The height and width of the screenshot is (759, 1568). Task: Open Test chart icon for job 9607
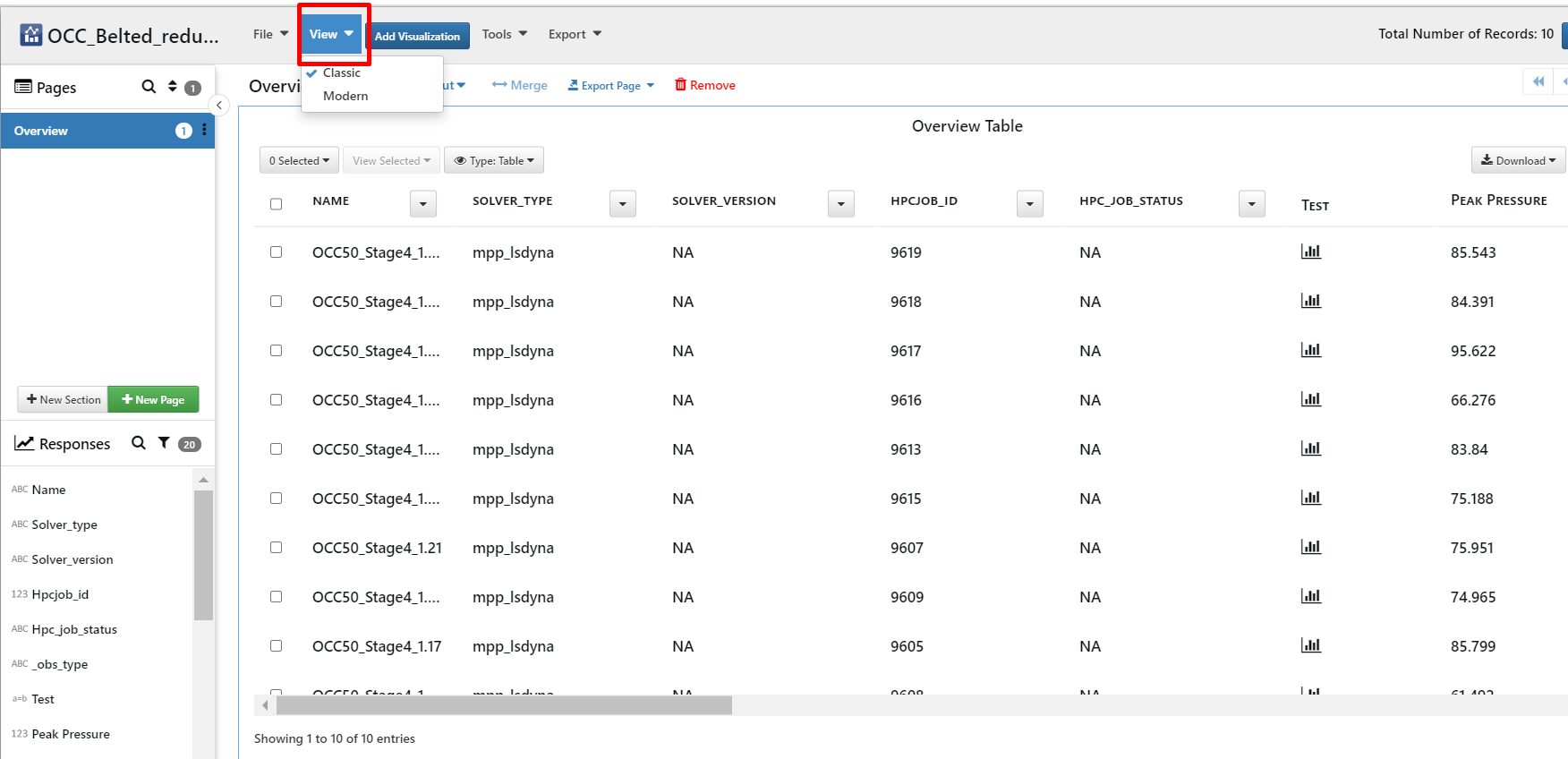(x=1311, y=547)
